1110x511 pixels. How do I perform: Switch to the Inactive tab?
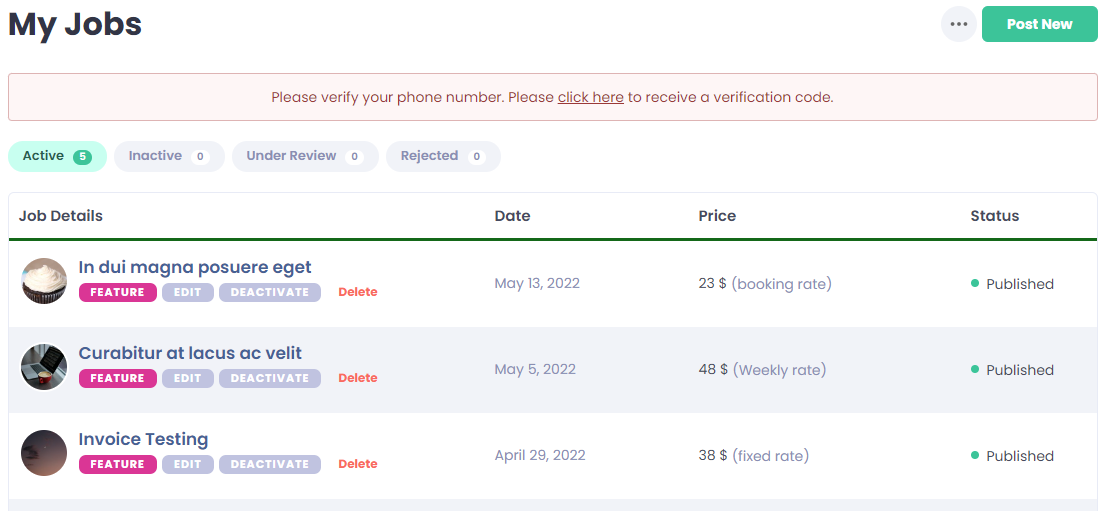(x=169, y=156)
